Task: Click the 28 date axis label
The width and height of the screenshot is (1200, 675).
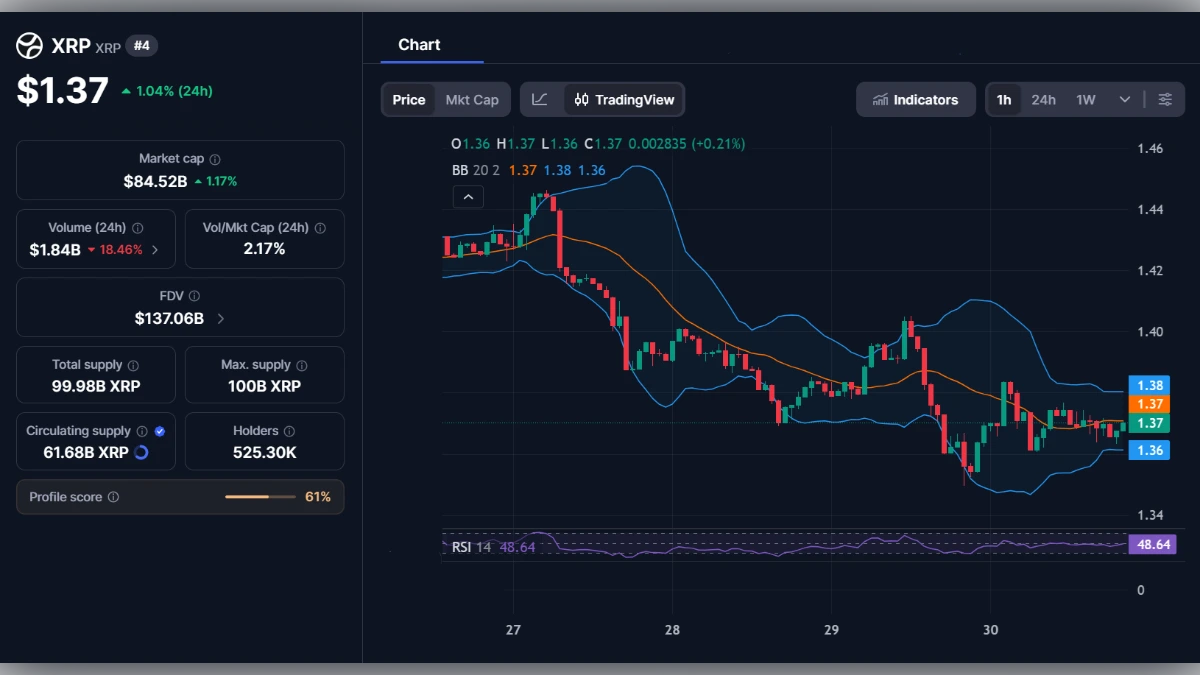Action: tap(672, 630)
